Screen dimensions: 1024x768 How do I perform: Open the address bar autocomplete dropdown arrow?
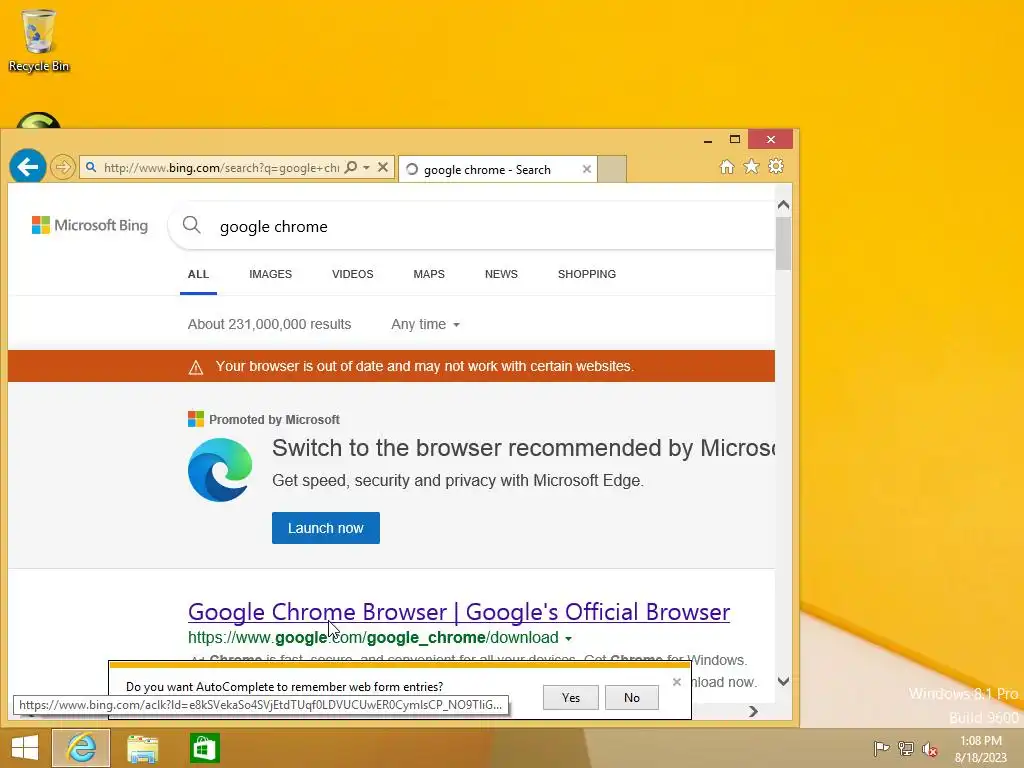(x=366, y=168)
